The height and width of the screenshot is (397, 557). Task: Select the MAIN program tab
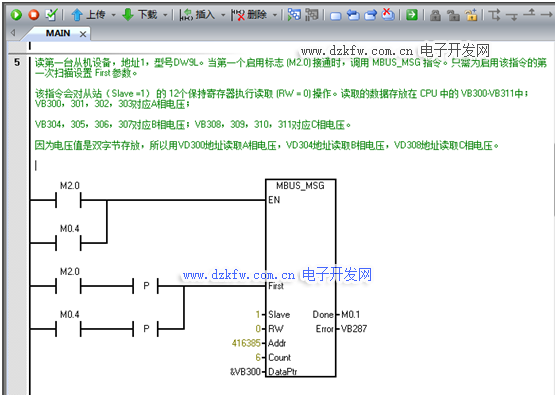pos(58,33)
